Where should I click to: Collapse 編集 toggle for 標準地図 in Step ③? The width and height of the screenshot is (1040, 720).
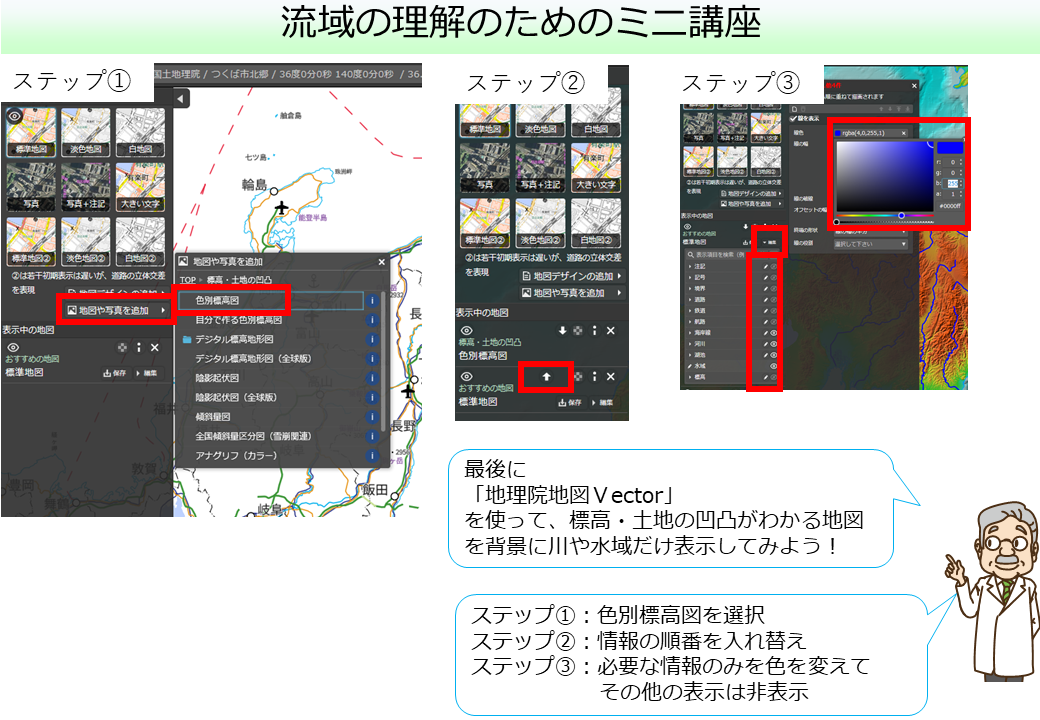pos(769,243)
